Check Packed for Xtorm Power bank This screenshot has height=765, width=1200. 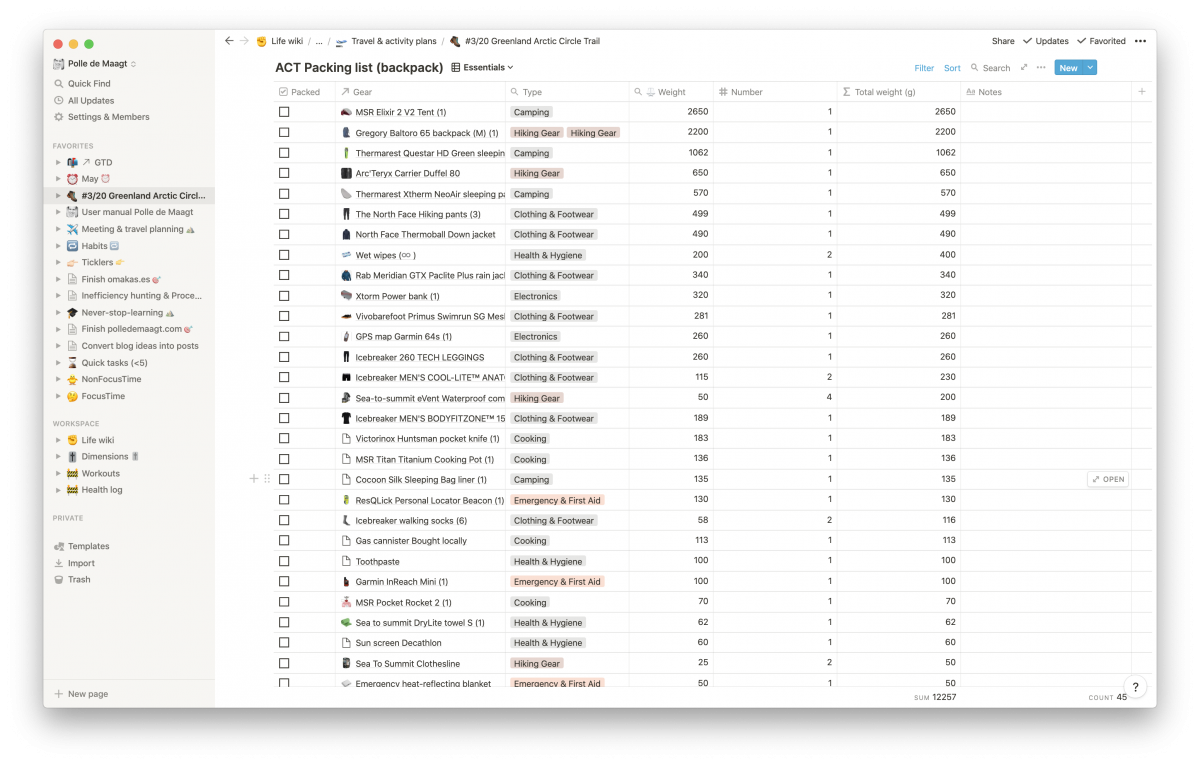(284, 296)
